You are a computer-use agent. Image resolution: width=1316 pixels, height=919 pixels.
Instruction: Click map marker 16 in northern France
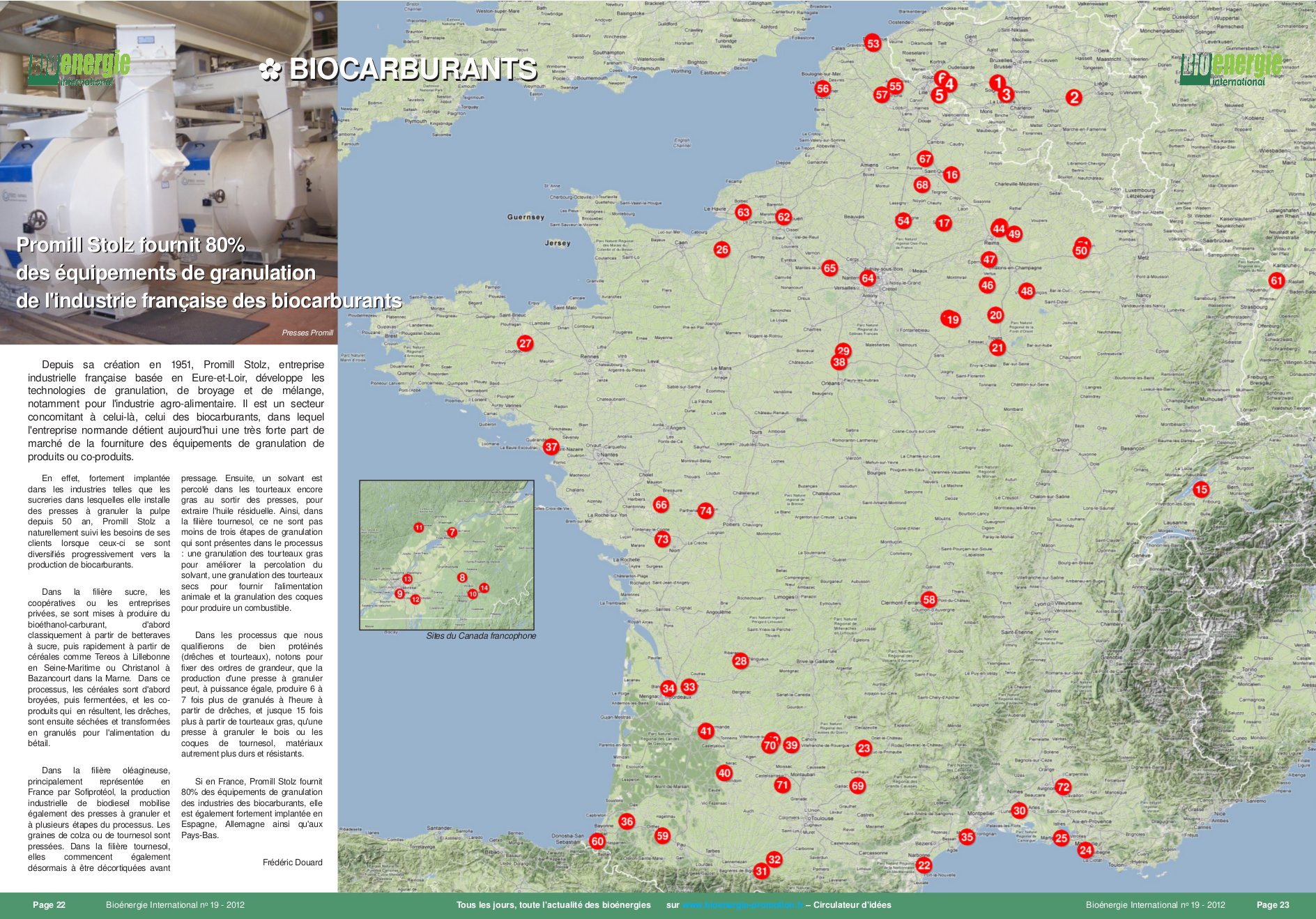click(x=951, y=174)
